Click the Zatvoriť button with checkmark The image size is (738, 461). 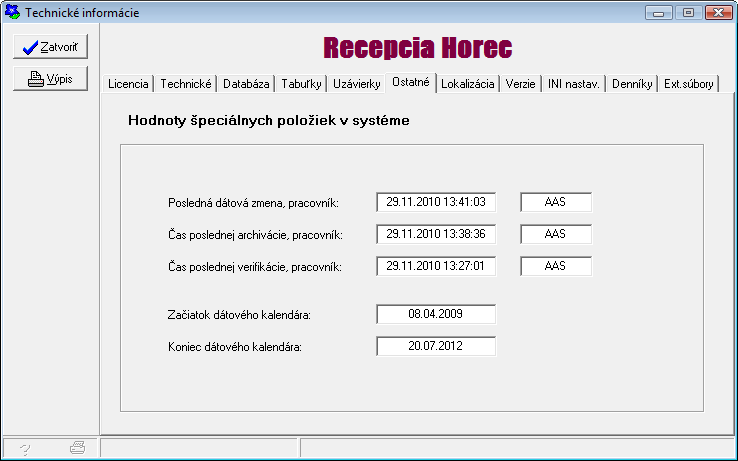pyautogui.click(x=50, y=47)
